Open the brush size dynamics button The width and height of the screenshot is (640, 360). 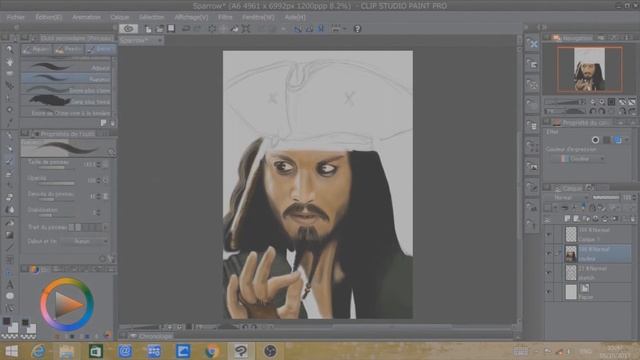coord(106,164)
